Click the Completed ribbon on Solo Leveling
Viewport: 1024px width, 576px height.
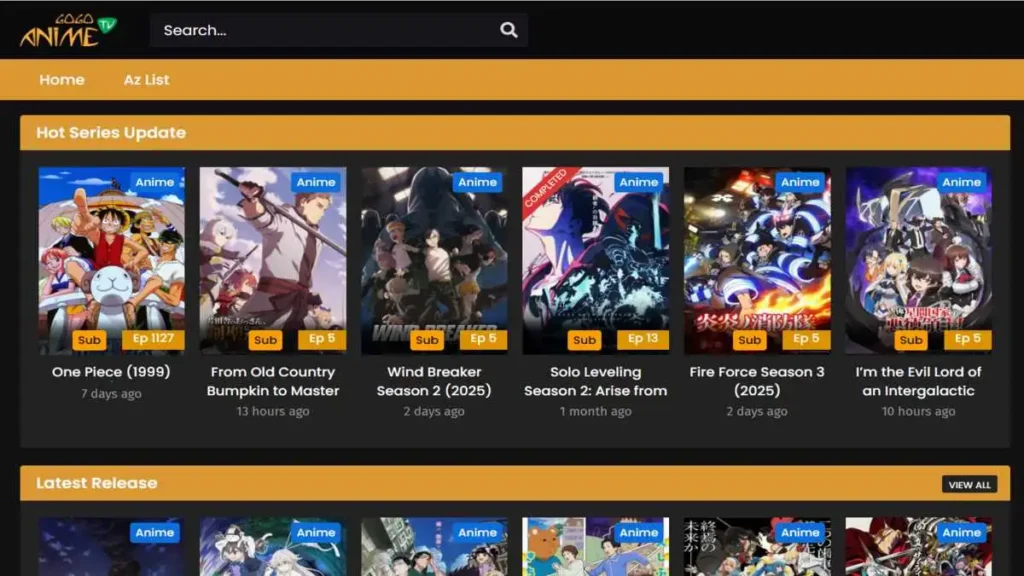pos(546,189)
